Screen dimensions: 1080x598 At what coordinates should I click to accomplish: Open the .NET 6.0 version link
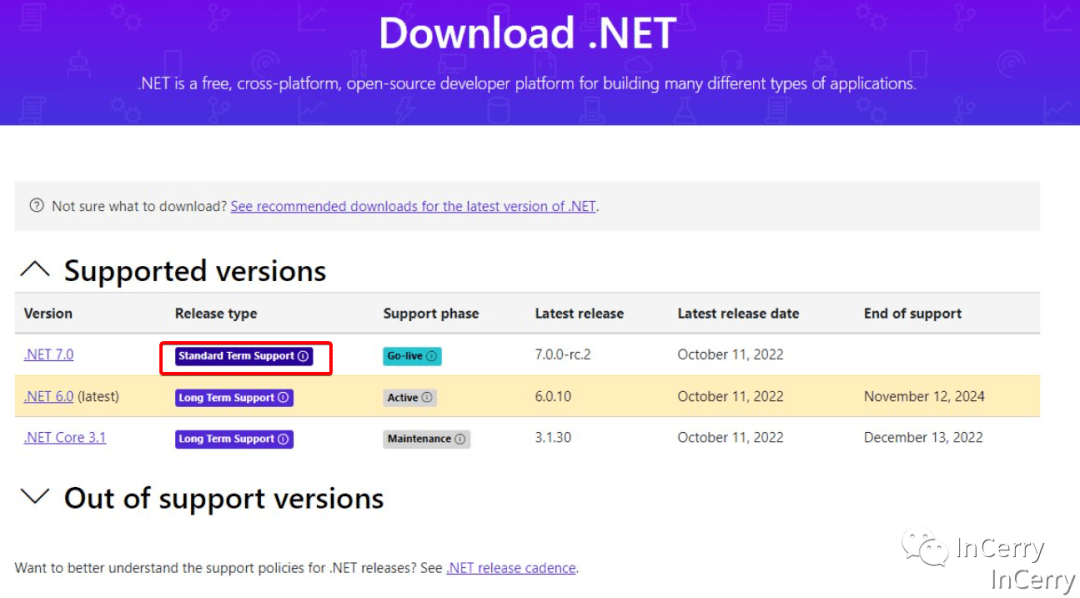(x=48, y=397)
